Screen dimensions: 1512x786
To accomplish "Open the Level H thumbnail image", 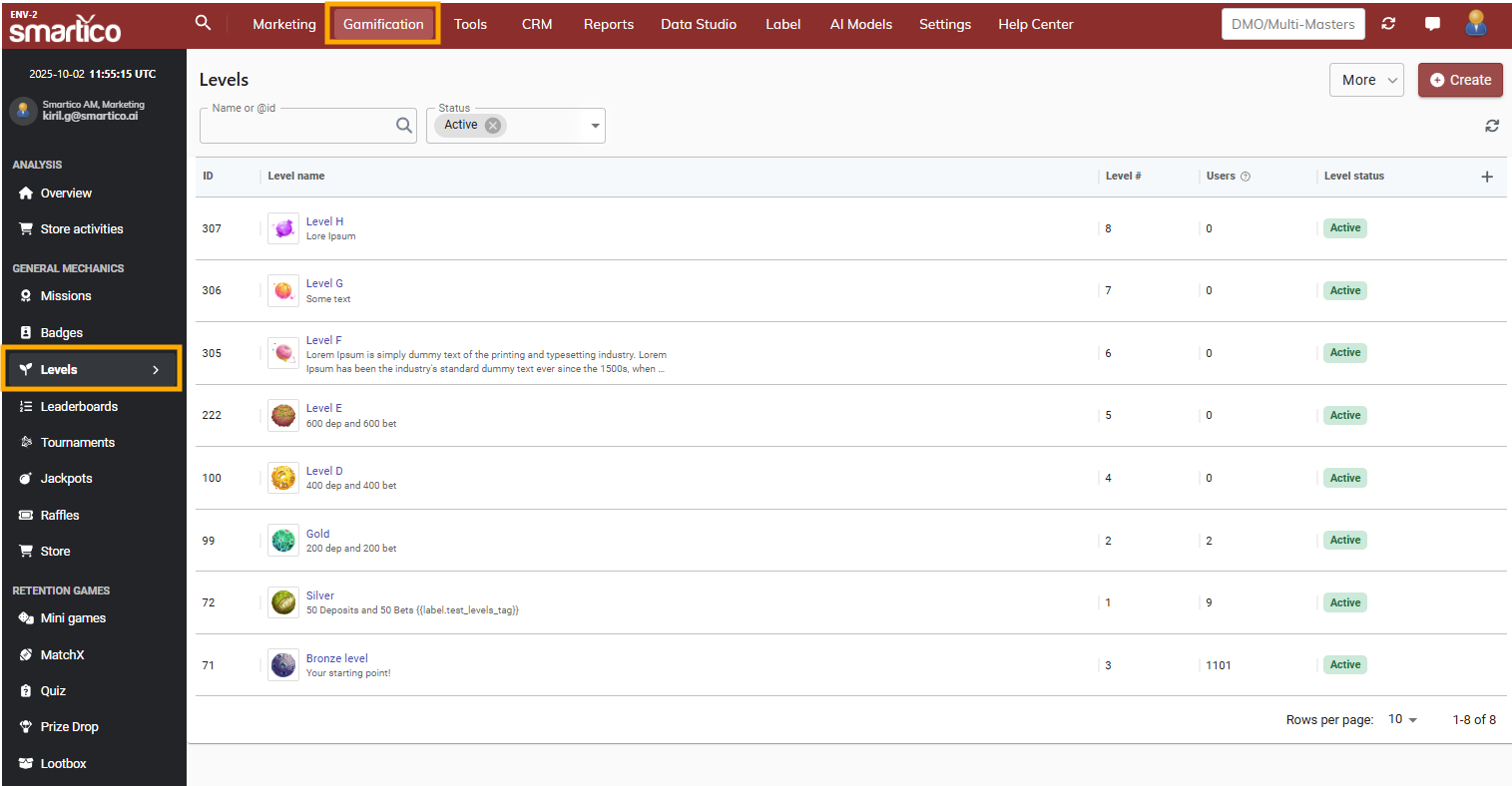I will click(x=283, y=228).
